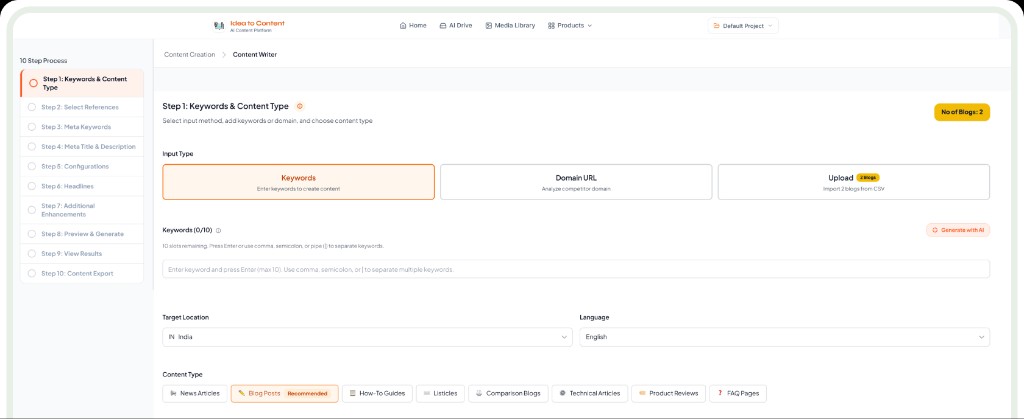Open the Default Project dropdown

point(743,26)
